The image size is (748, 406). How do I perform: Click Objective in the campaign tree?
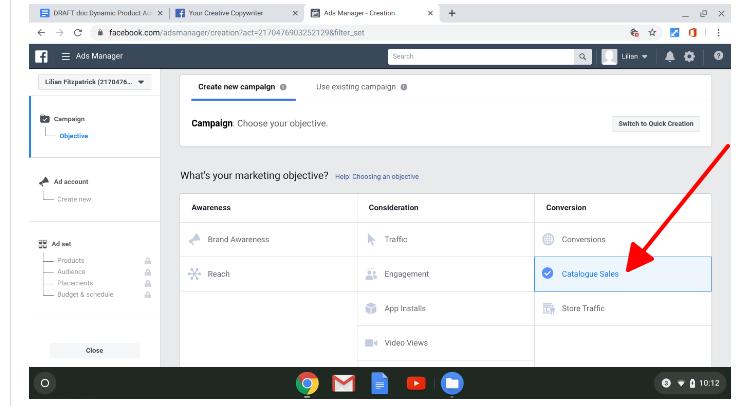point(73,136)
